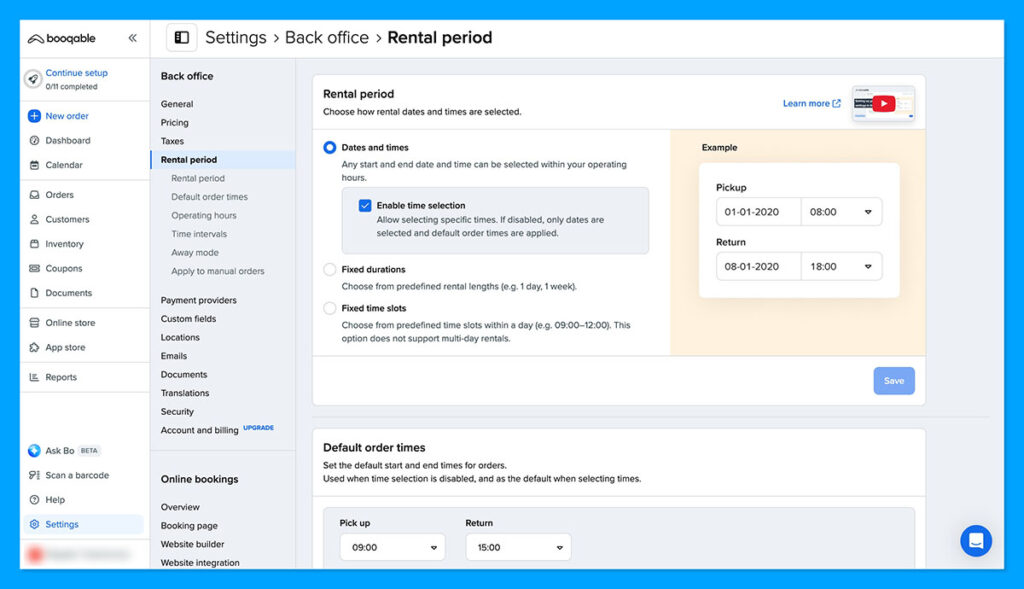The image size is (1024, 589).
Task: Open Emails settings
Action: [174, 356]
